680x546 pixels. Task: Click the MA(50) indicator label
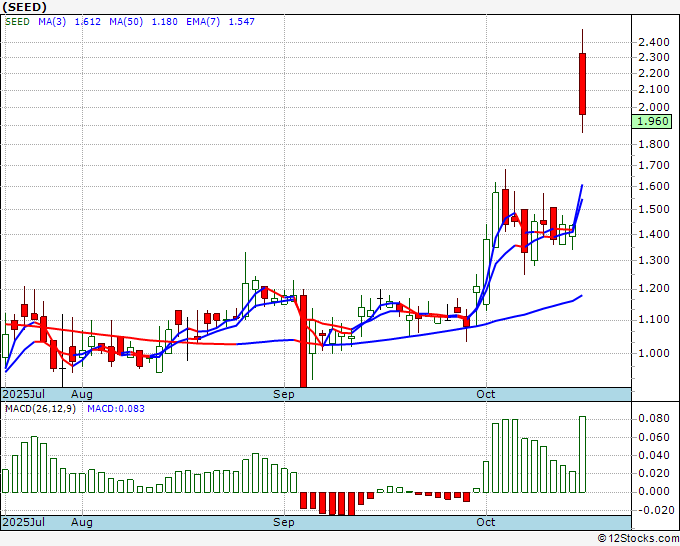point(126,22)
